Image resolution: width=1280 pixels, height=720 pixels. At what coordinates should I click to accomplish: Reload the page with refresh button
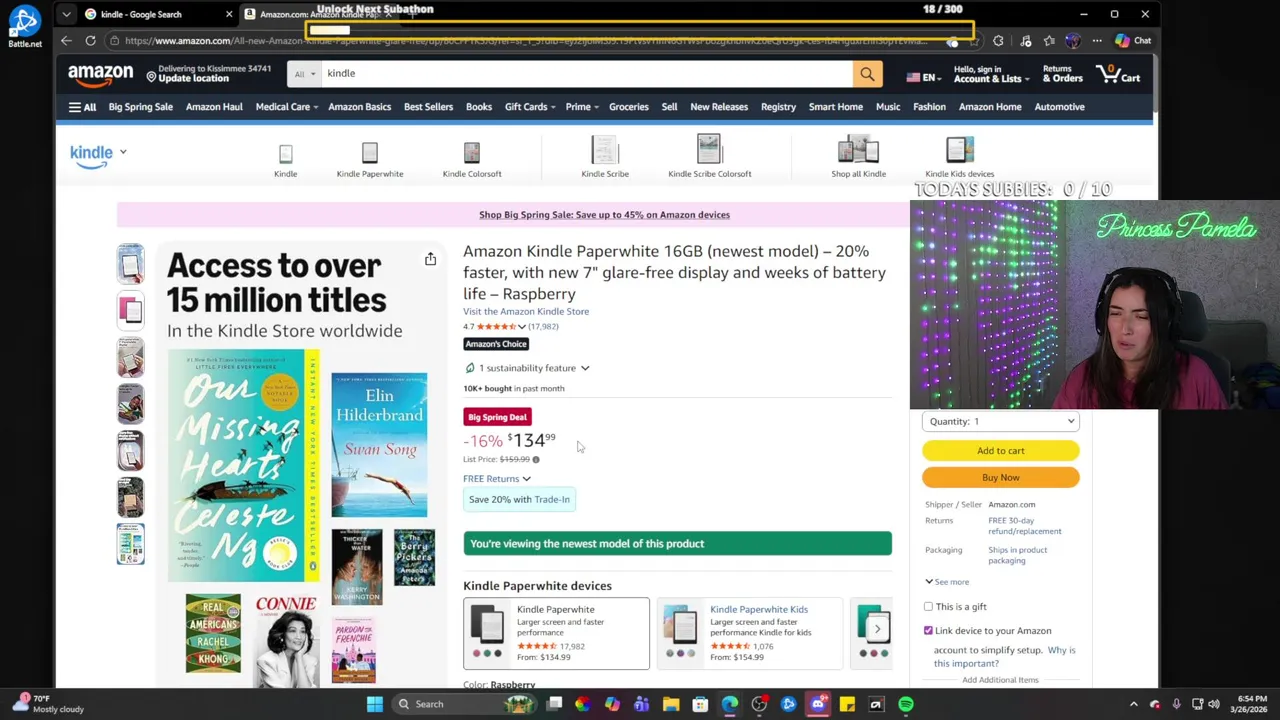pos(90,41)
